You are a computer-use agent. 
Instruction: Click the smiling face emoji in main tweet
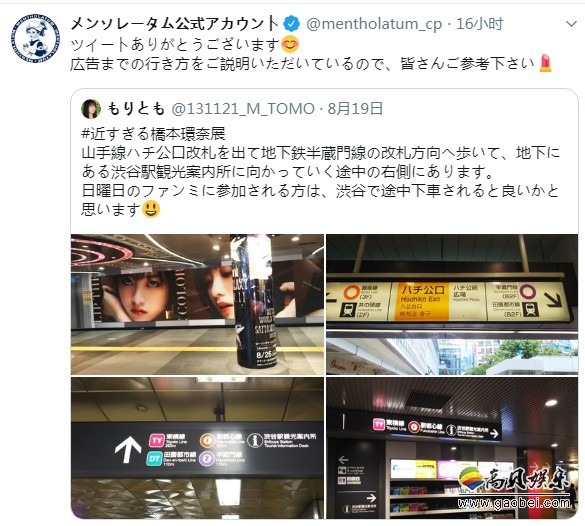click(x=290, y=45)
